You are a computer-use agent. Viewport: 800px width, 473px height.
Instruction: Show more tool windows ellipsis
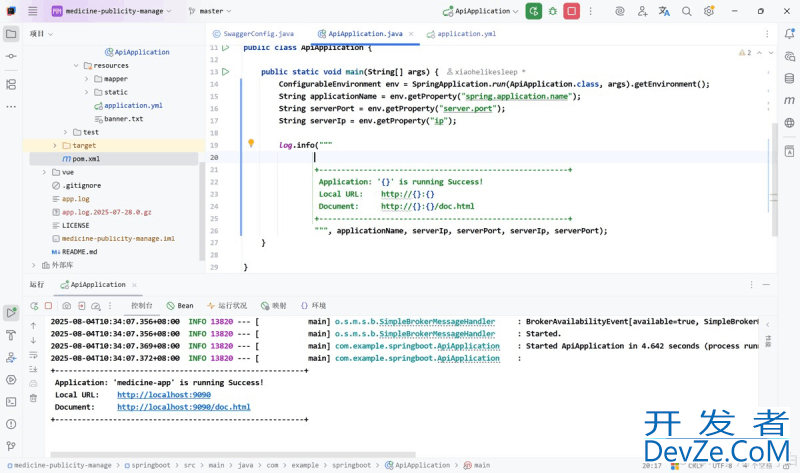point(11,107)
